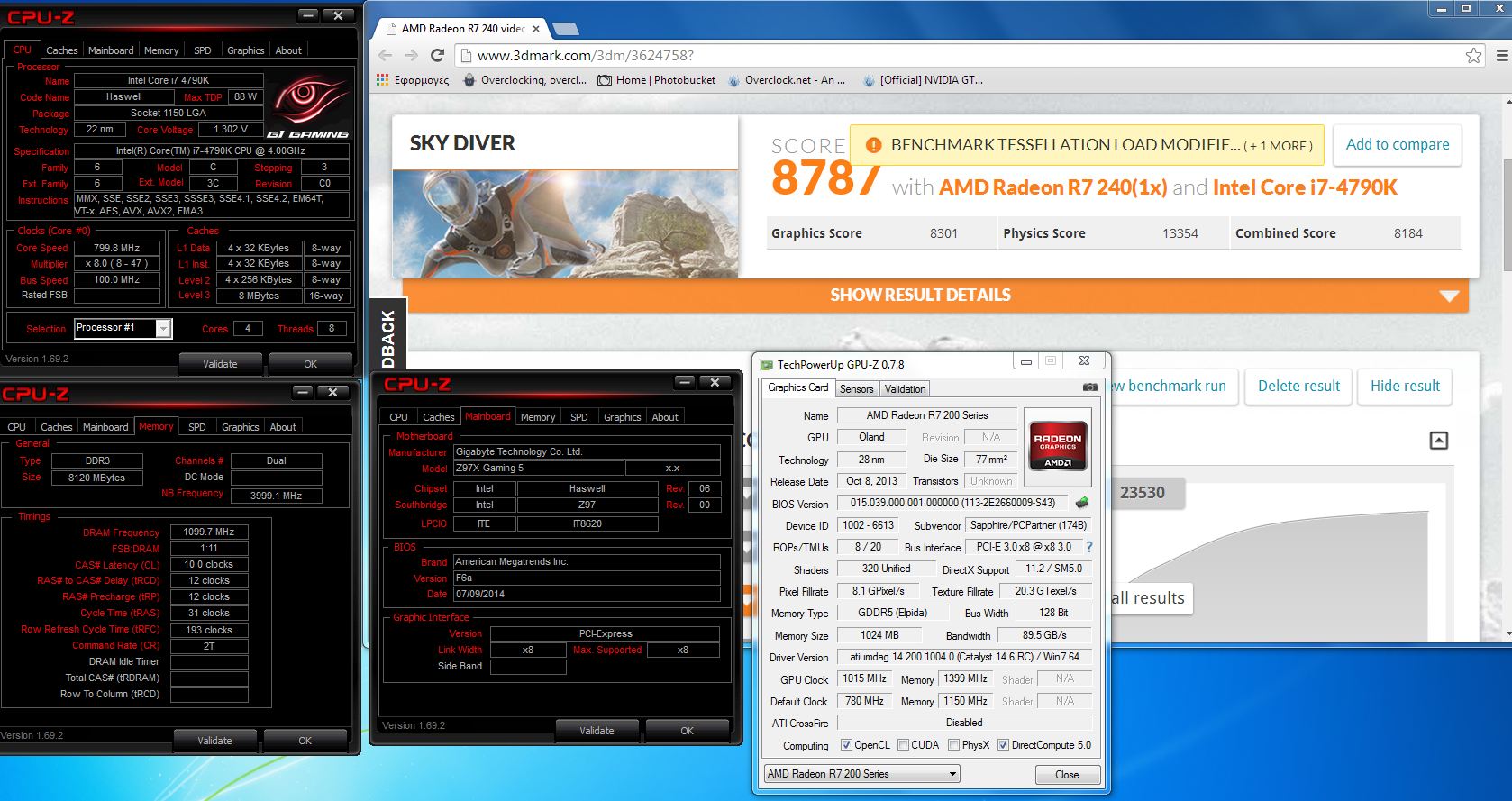1512x801 pixels.
Task: Click the Radeon Graphics logo in GPU-Z
Action: click(1057, 447)
